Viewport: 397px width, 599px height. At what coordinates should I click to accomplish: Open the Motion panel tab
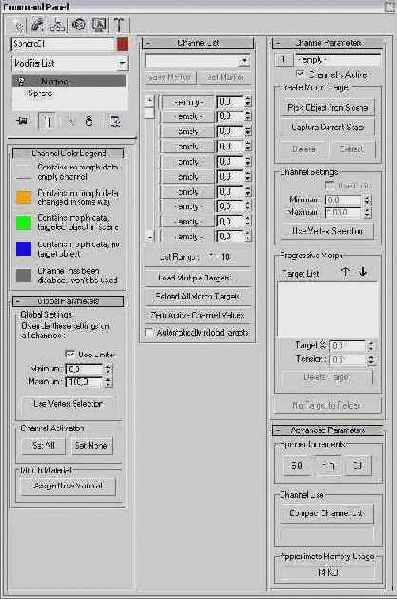pos(78,25)
